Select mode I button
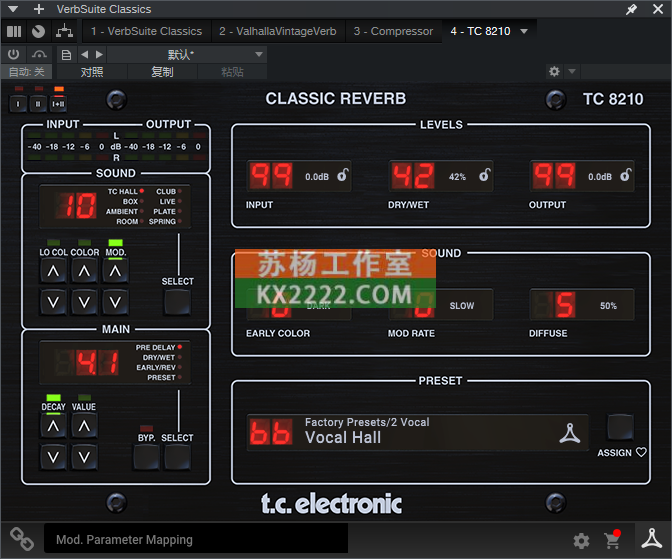Image resolution: width=672 pixels, height=559 pixels. [18, 104]
